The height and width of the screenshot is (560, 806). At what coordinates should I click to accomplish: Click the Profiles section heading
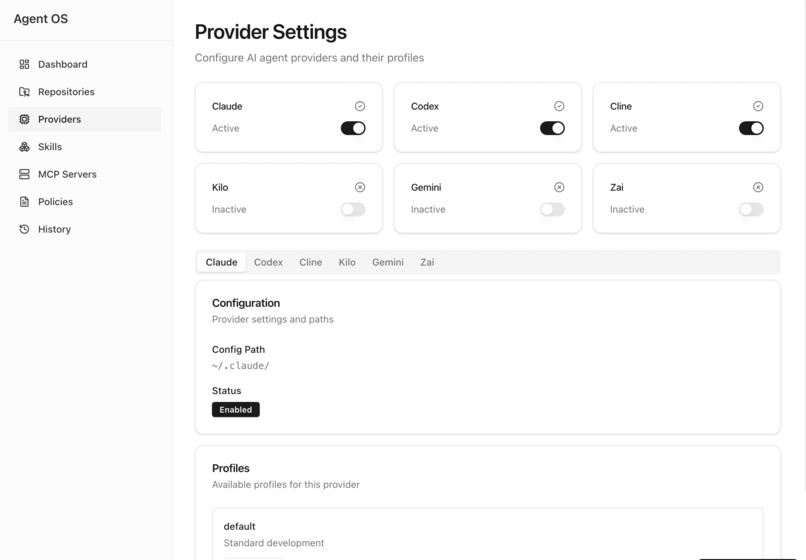click(231, 468)
